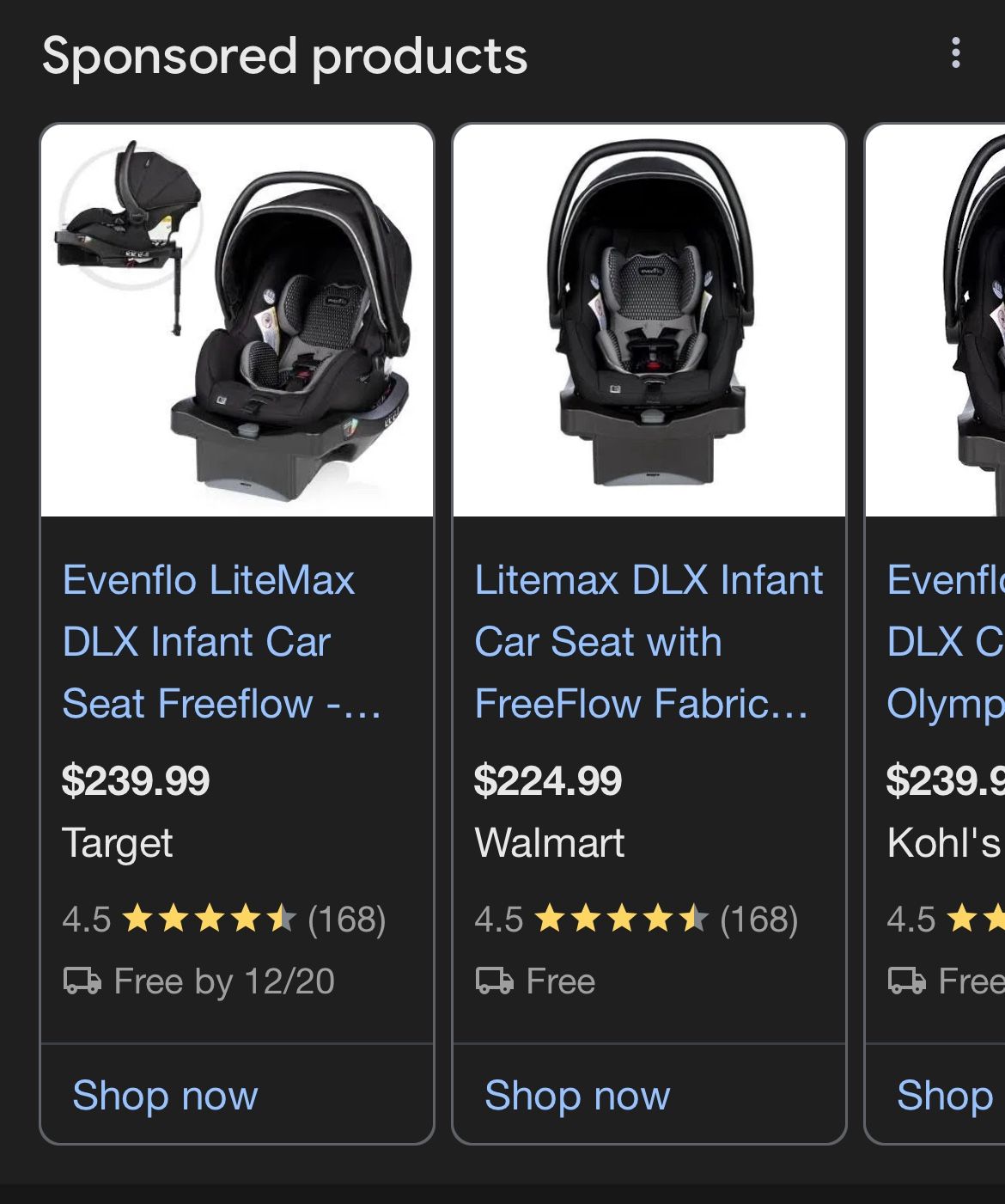Click the Evenflo car seat image on the first card
The height and width of the screenshot is (1204, 1005).
(x=239, y=318)
